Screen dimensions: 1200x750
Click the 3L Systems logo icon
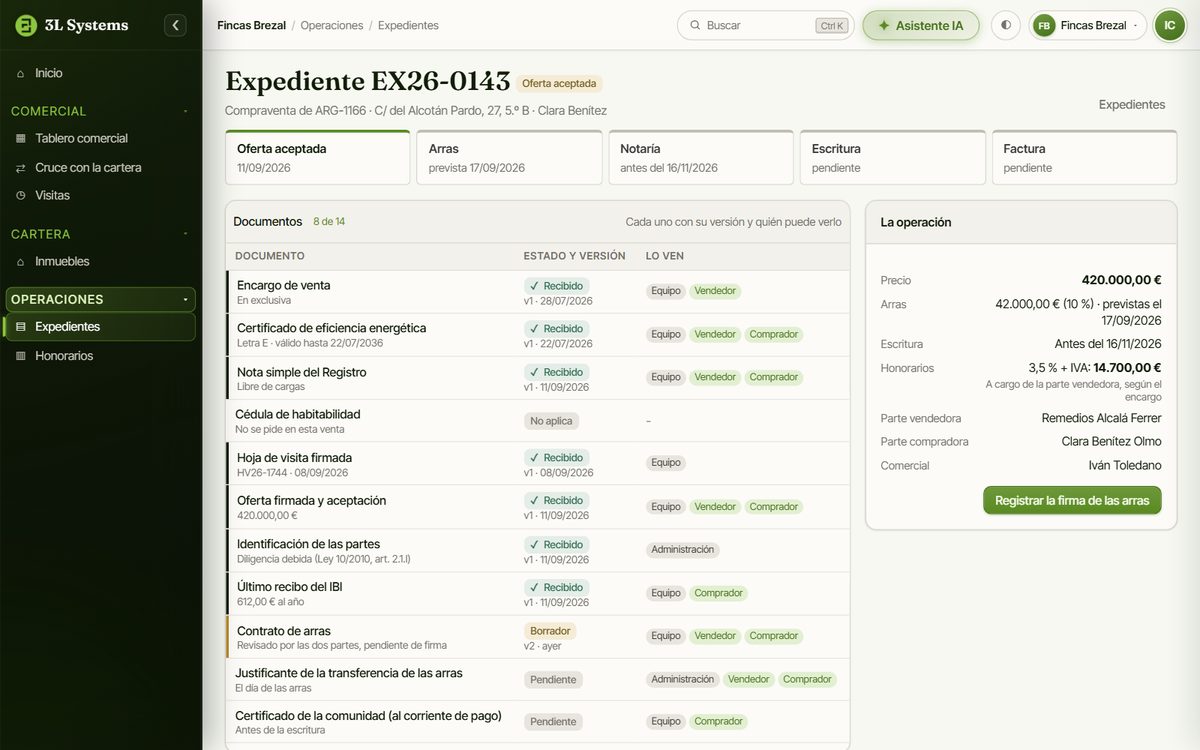(x=26, y=25)
